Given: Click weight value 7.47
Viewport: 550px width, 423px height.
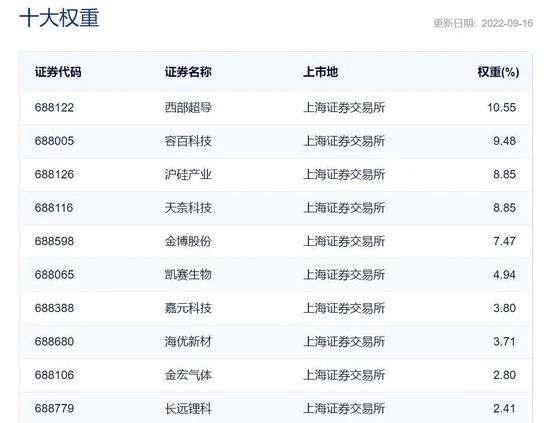Looking at the screenshot, I should 504,241.
